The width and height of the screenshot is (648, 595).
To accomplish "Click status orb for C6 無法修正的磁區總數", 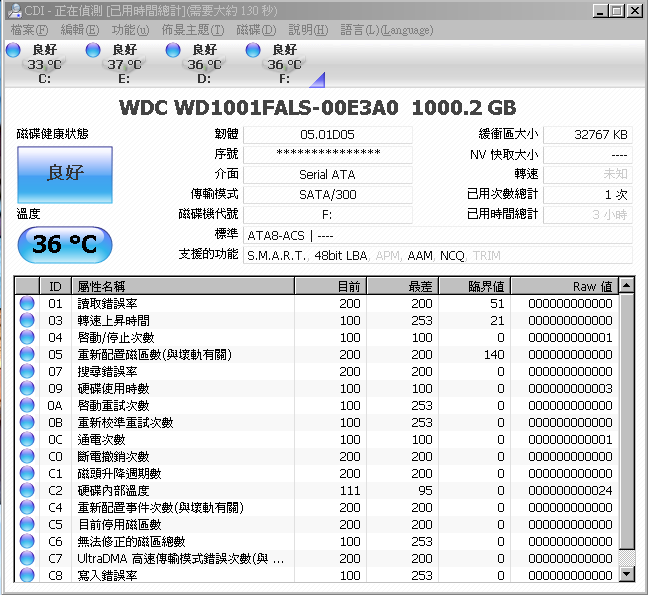I will [x=27, y=541].
